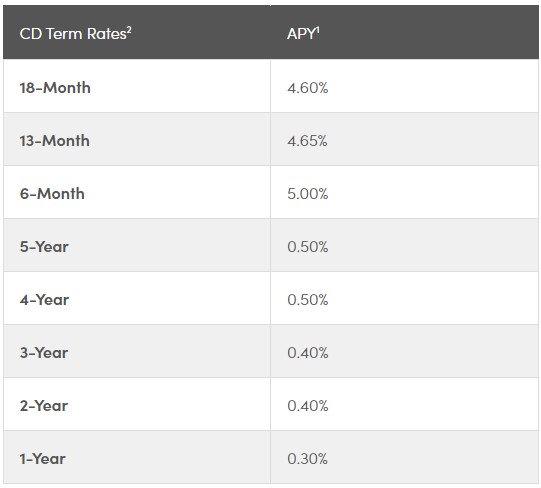Click the 3-Year row's 0.40% rate
Image resolution: width=541 pixels, height=488 pixels.
308,353
